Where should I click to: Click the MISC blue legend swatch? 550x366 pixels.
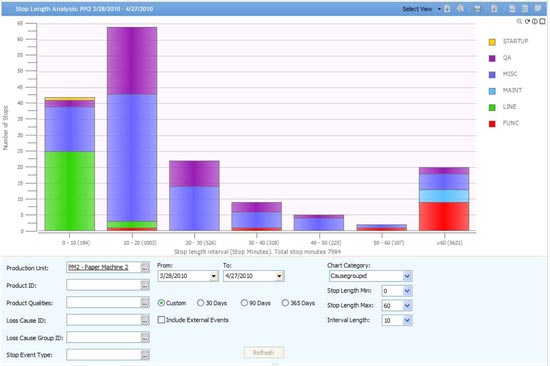point(492,75)
